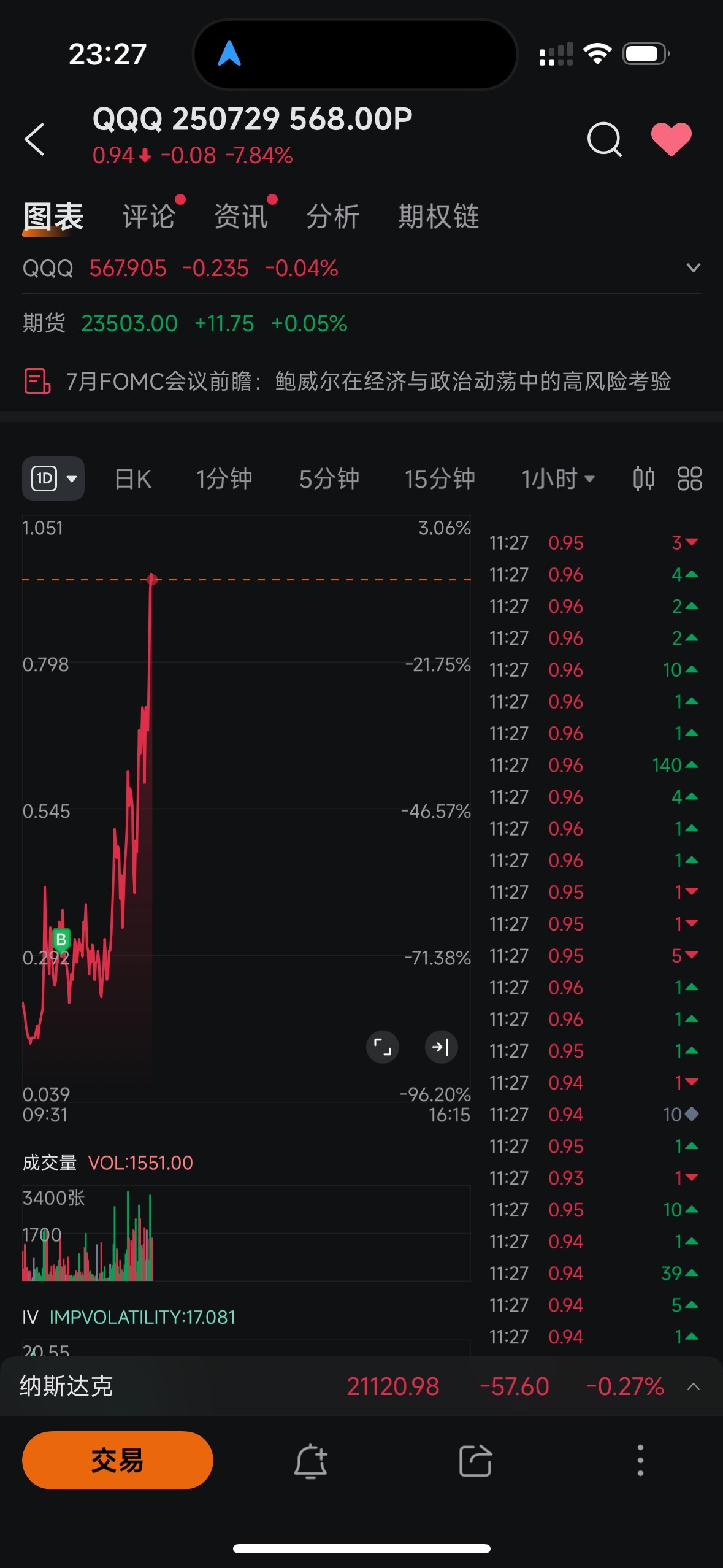Open the search icon
This screenshot has width=723, height=1568.
click(604, 140)
